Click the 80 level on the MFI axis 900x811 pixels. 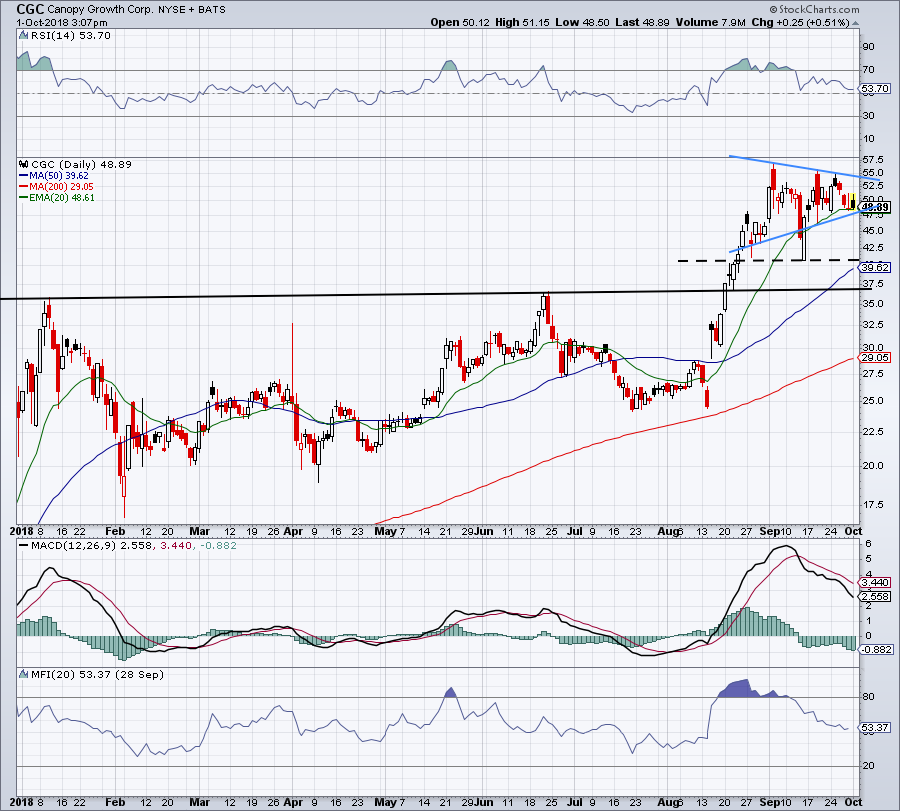click(x=869, y=697)
